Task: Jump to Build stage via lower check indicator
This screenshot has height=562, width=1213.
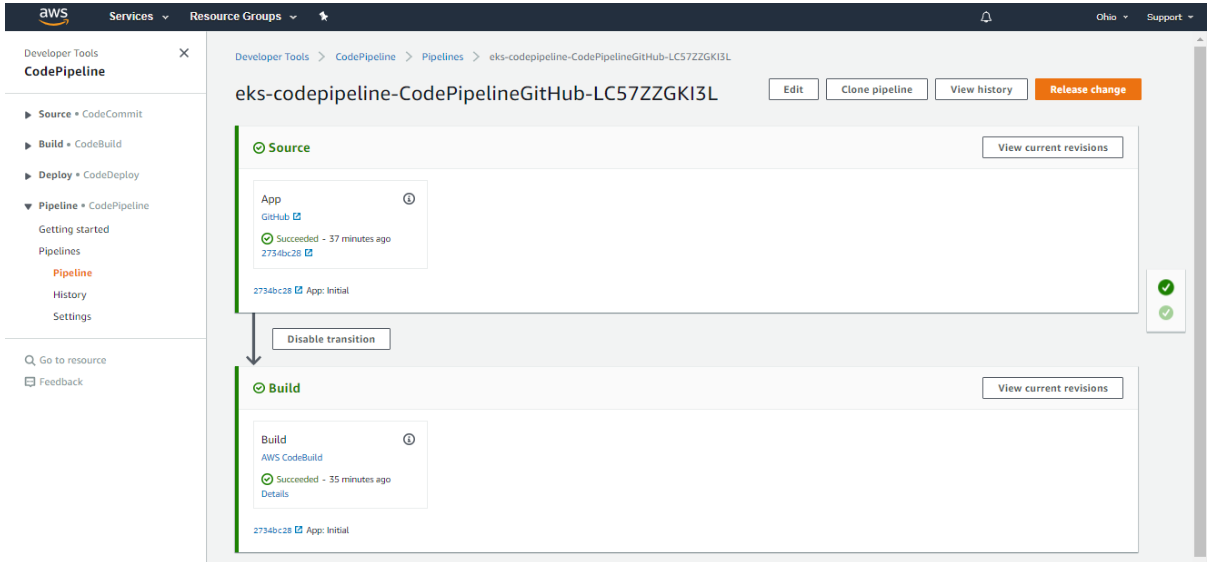Action: tap(1165, 312)
